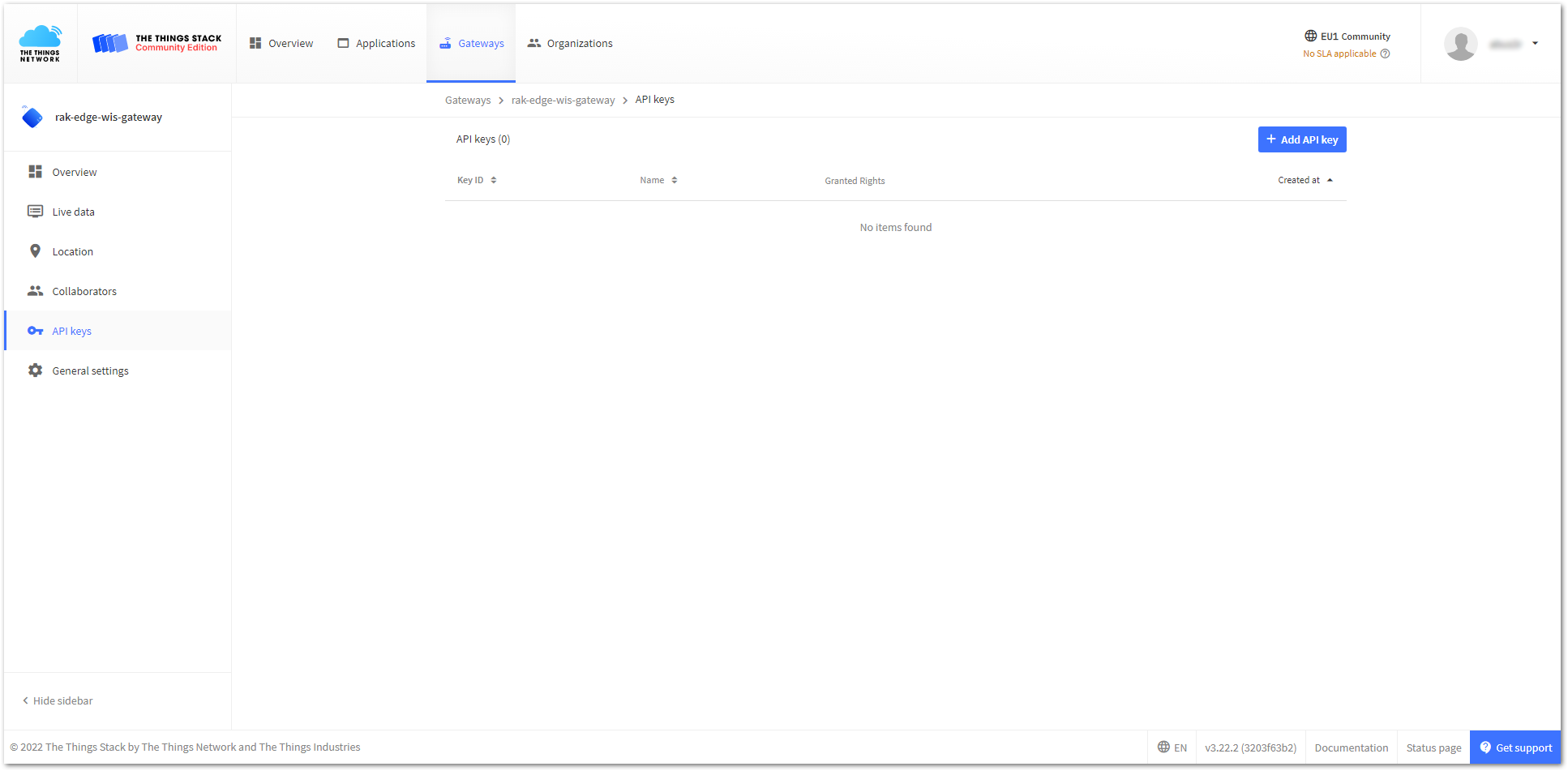
Task: Click the version v3.22.2 label
Action: 1250,747
